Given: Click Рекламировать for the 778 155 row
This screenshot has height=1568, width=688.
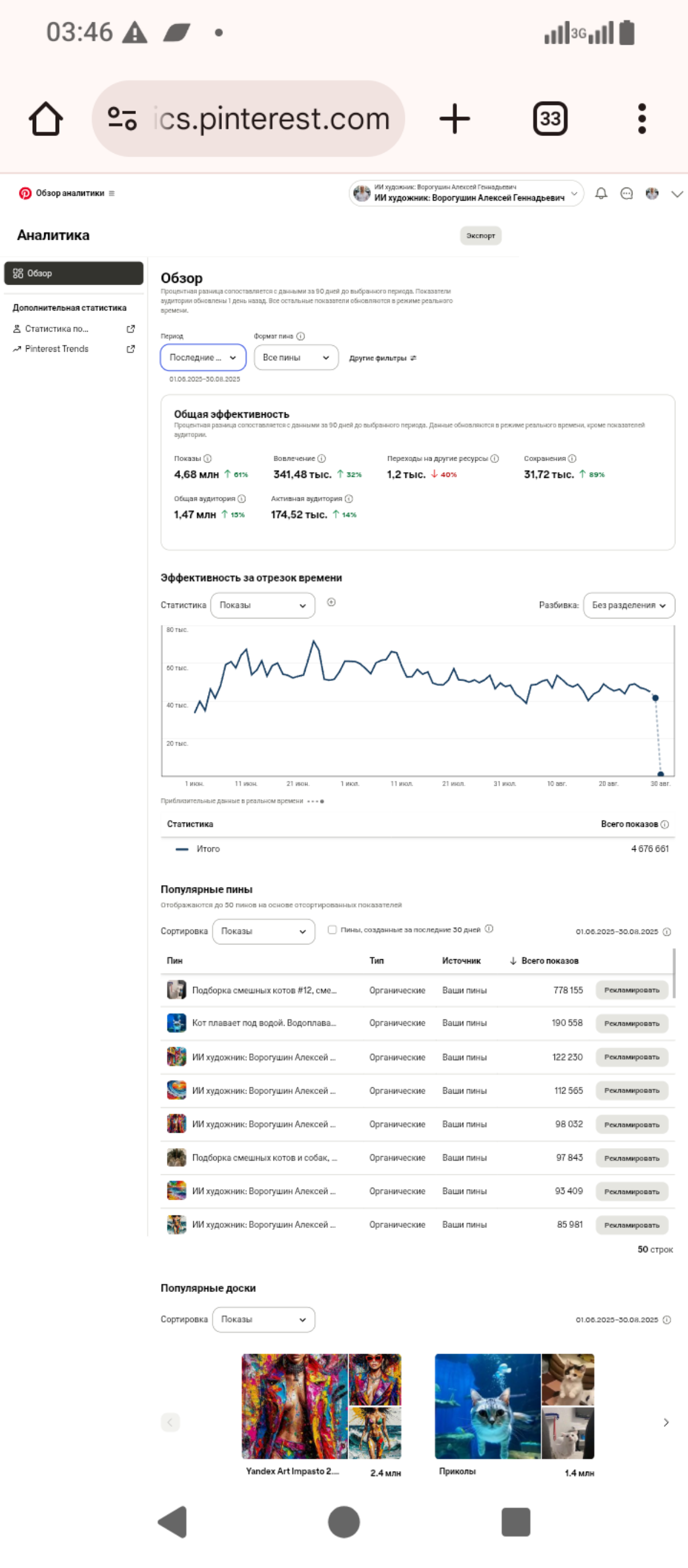Looking at the screenshot, I should (x=631, y=990).
